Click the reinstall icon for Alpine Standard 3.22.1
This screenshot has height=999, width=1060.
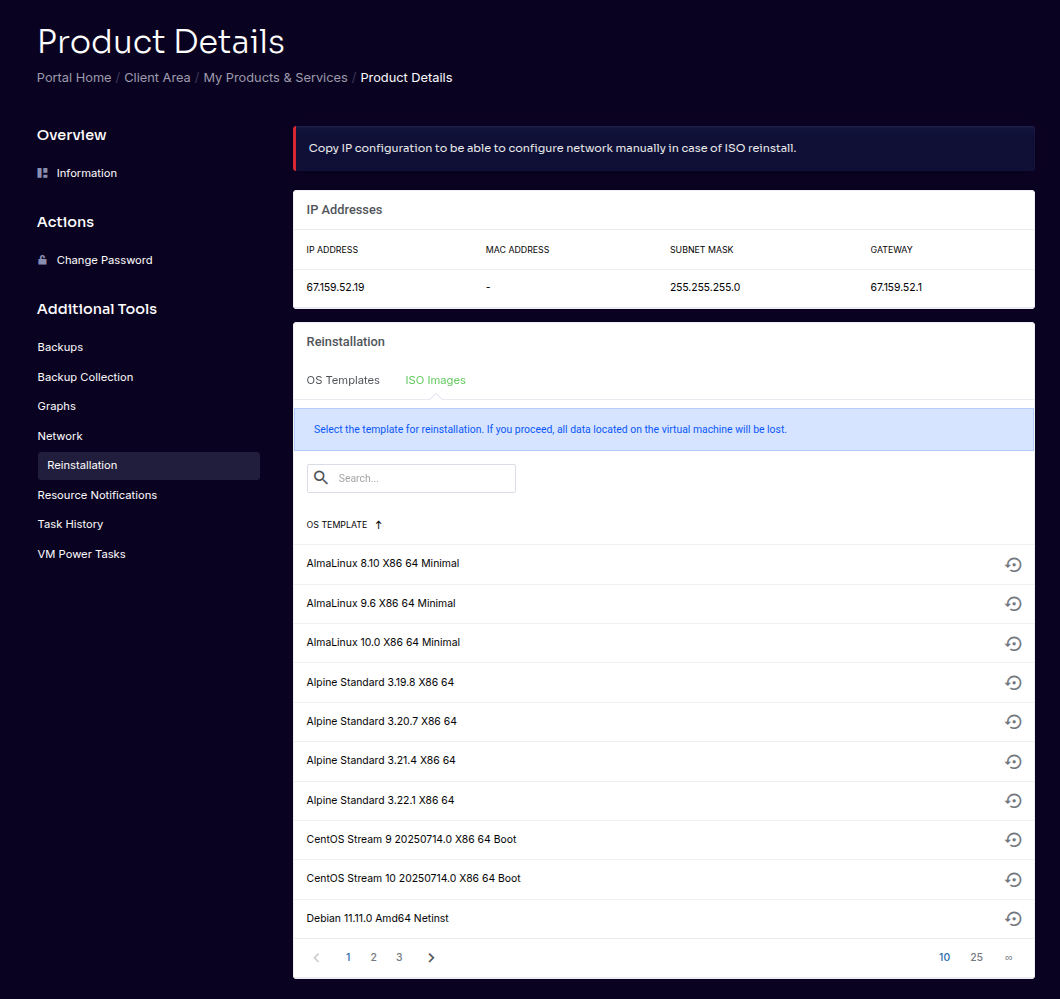pyautogui.click(x=1013, y=800)
